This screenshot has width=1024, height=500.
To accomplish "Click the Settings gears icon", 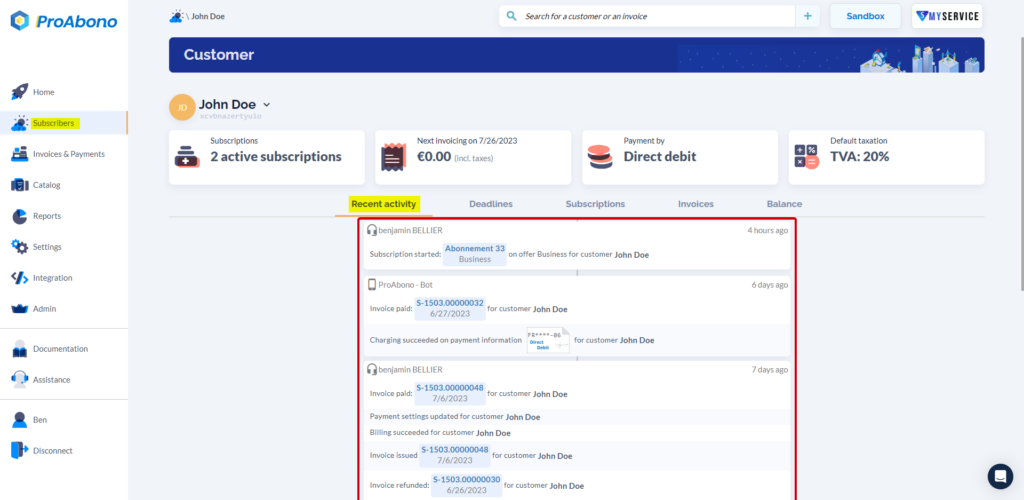I will point(20,247).
